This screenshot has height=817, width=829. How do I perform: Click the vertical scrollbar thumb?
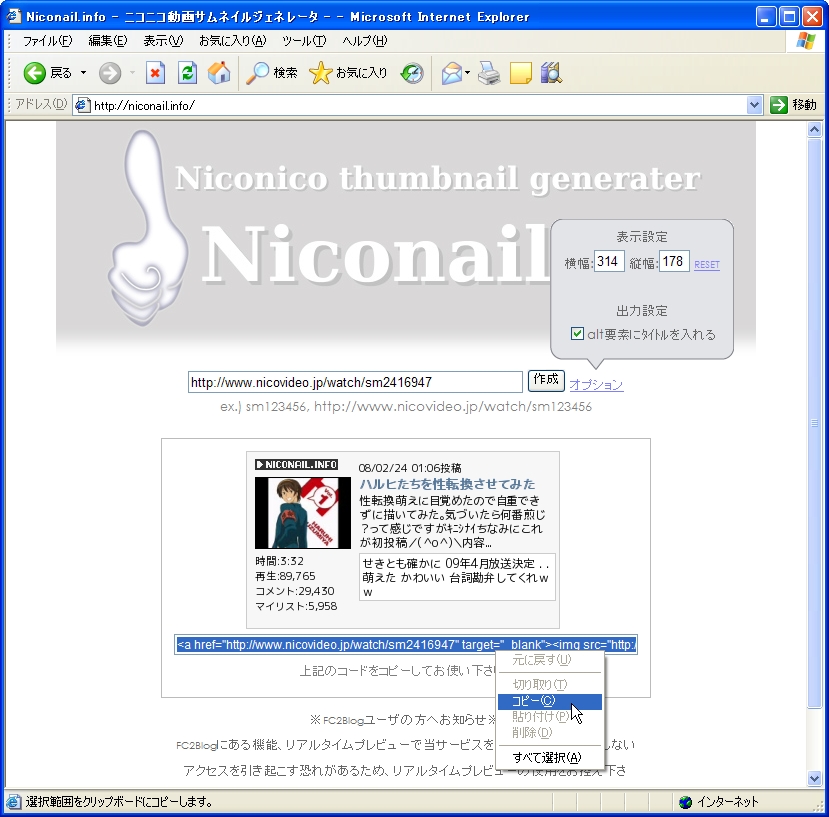click(x=815, y=423)
